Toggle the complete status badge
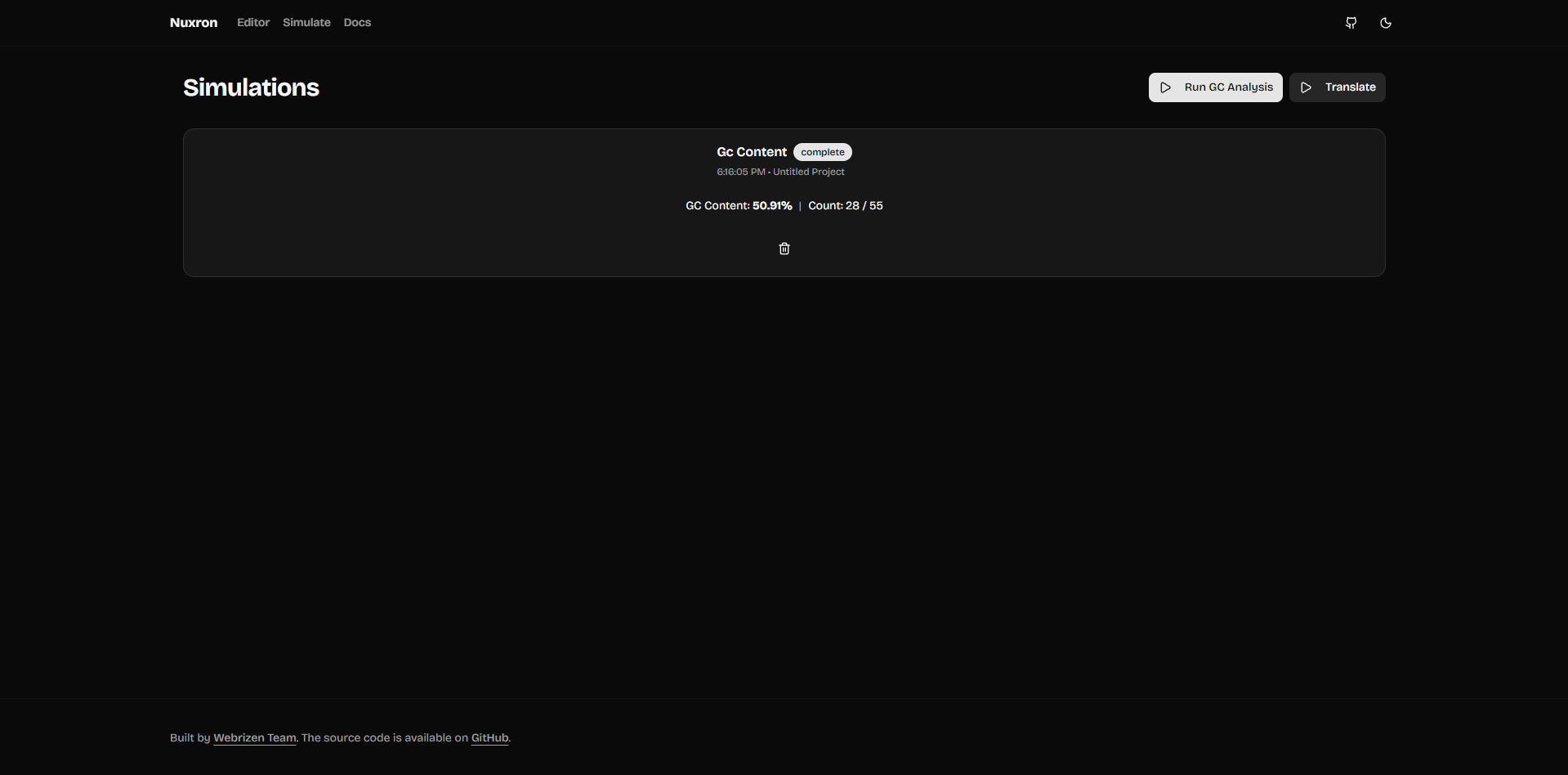Viewport: 1568px width, 775px height. pos(822,151)
